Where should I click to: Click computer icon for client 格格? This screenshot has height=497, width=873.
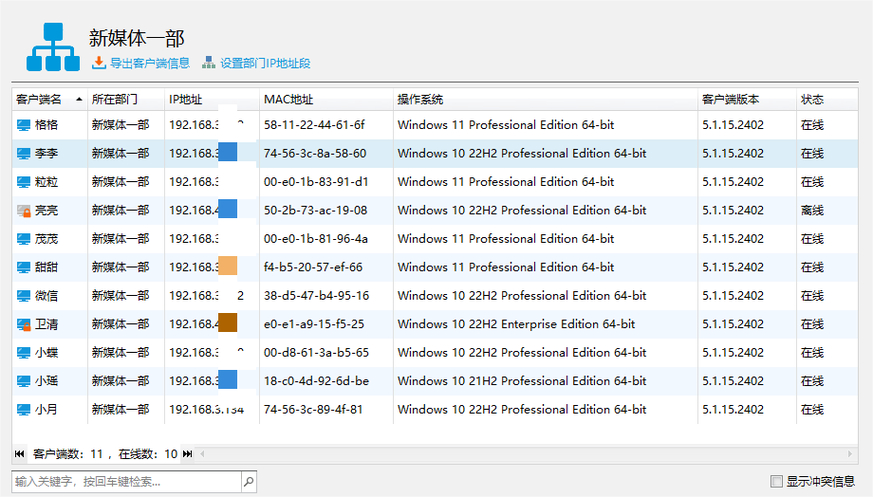point(23,125)
